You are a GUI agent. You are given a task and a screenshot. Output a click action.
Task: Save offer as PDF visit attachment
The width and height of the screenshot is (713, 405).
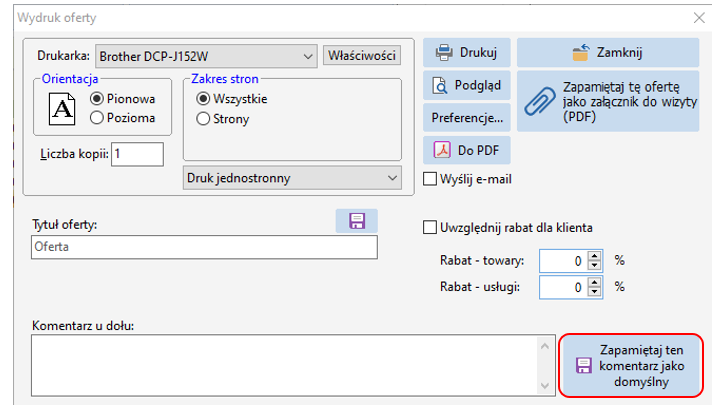point(607,102)
